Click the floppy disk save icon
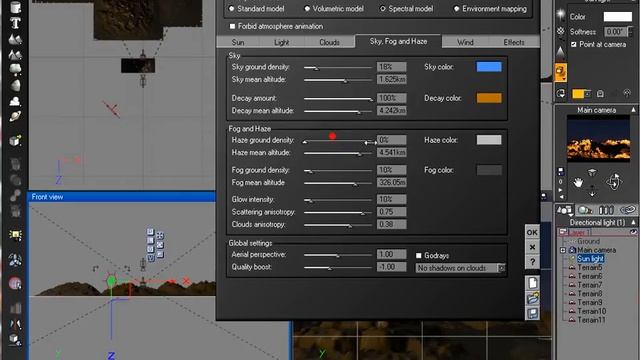The height and width of the screenshot is (360, 640). [532, 313]
